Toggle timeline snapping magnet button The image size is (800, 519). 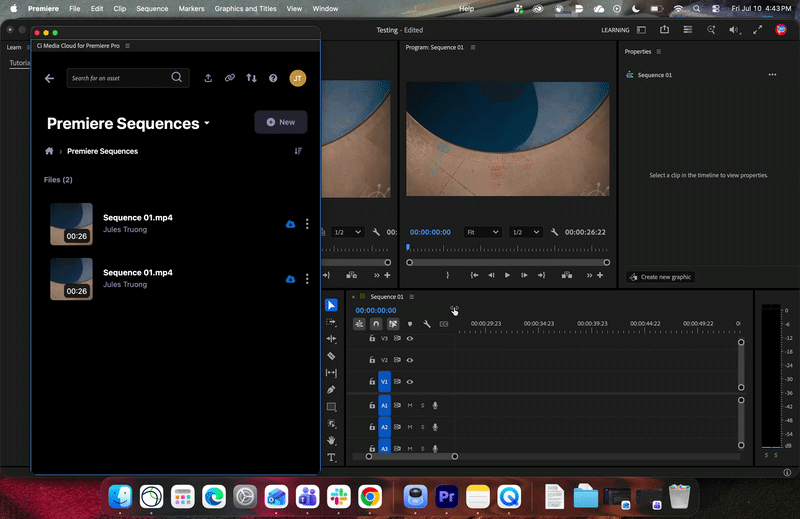pyautogui.click(x=376, y=324)
